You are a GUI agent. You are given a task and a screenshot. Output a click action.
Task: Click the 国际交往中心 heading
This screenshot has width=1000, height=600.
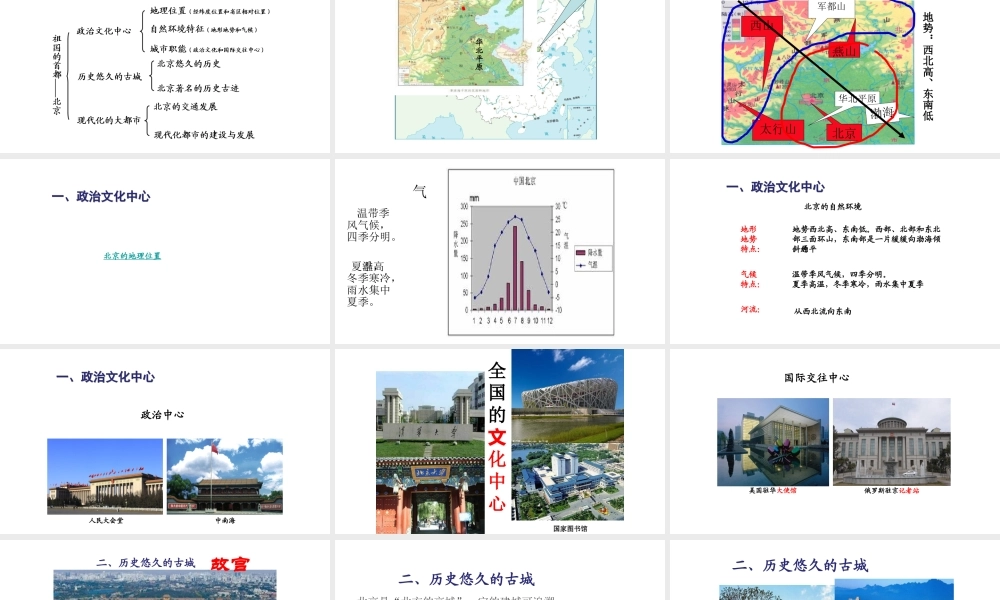817,377
